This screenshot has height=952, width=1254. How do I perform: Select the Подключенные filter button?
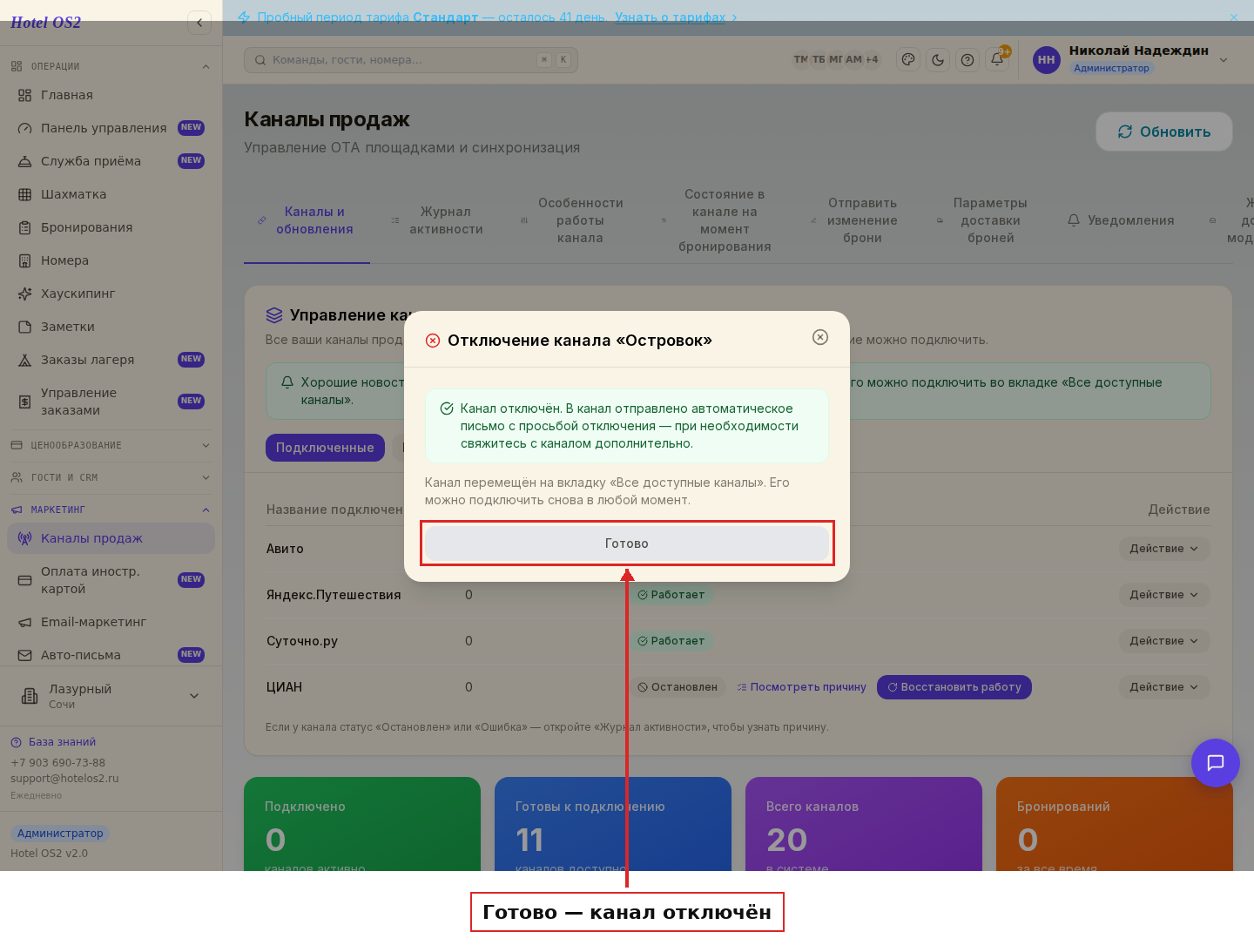point(325,448)
